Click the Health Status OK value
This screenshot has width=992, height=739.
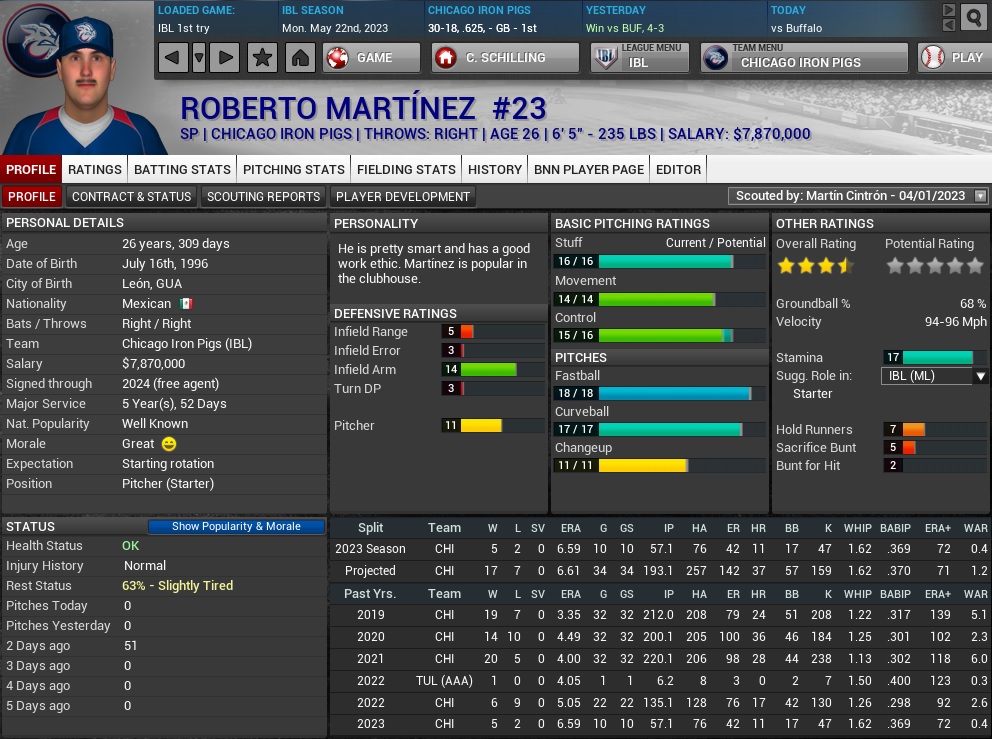click(130, 546)
